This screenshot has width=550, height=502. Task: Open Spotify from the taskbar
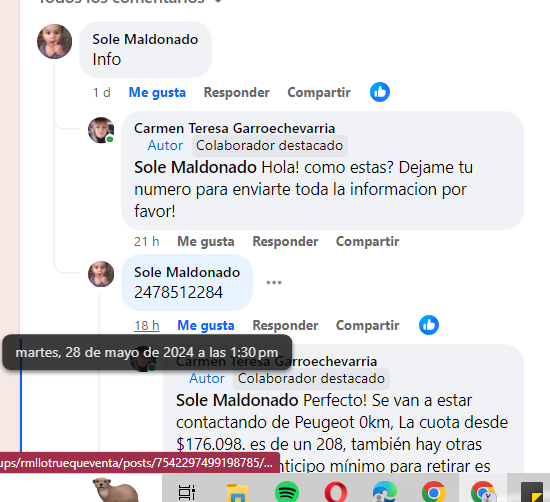point(287,492)
